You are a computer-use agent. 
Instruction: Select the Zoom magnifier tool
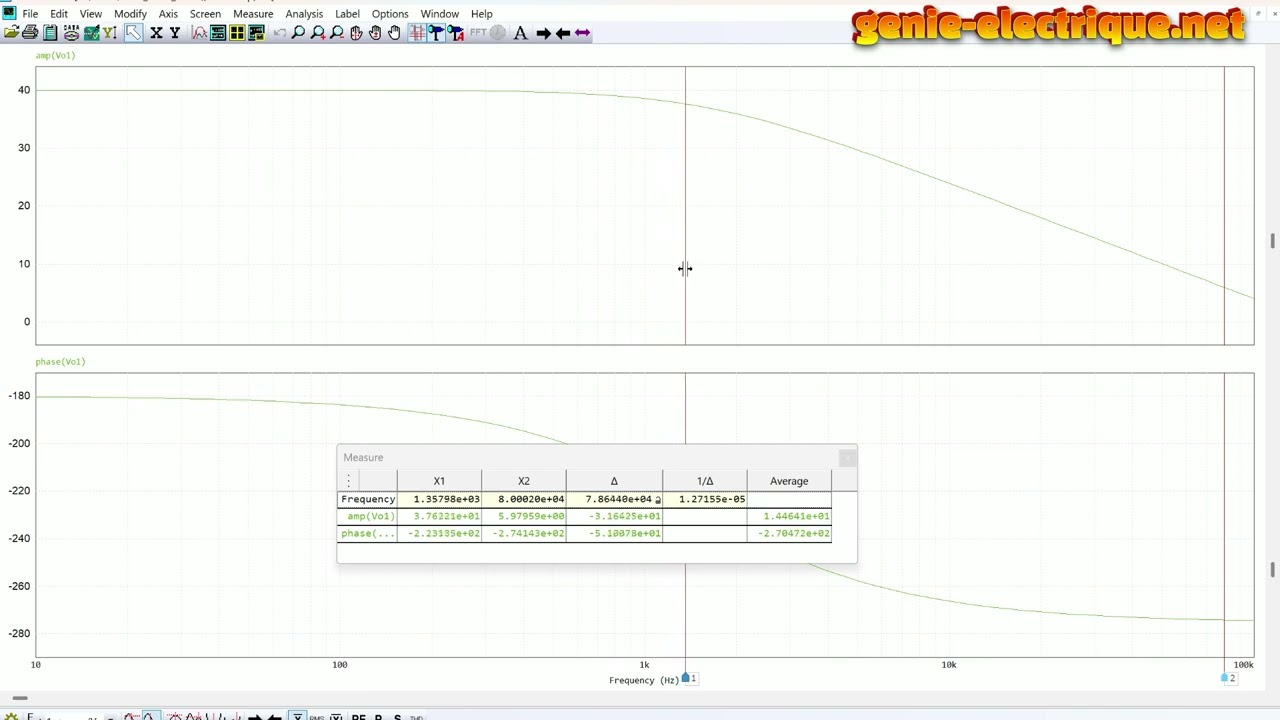point(298,33)
